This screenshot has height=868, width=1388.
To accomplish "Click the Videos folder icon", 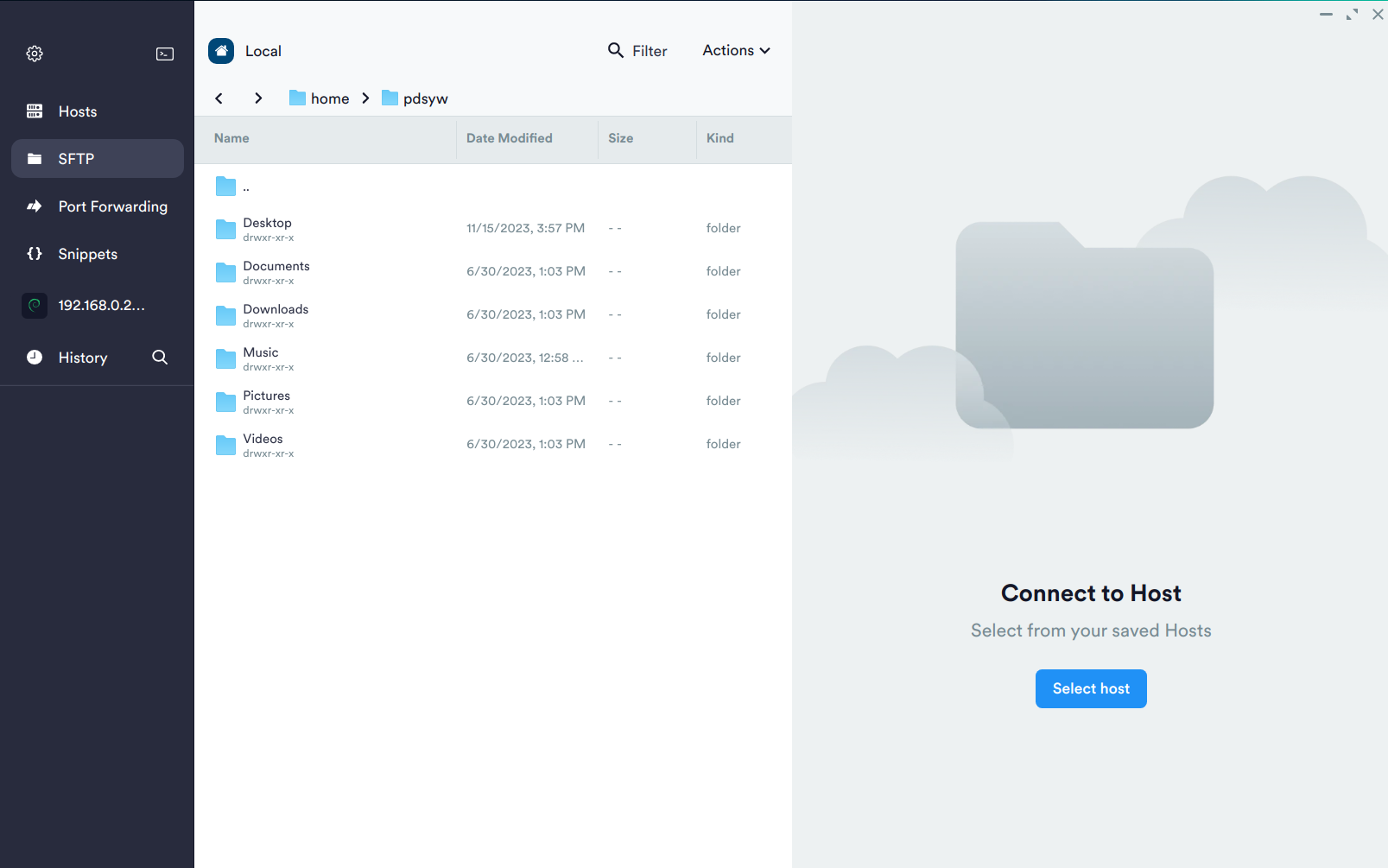I will click(225, 445).
